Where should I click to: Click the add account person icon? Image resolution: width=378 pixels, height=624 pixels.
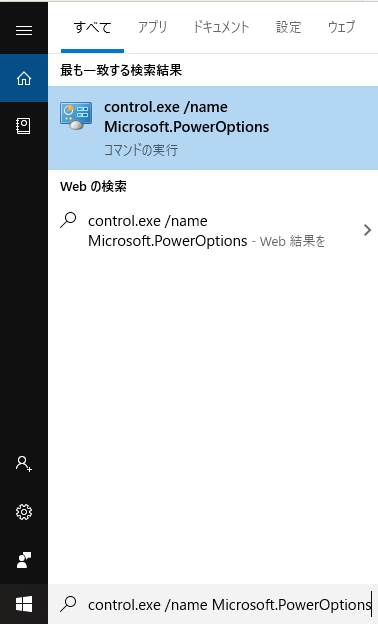(x=24, y=464)
